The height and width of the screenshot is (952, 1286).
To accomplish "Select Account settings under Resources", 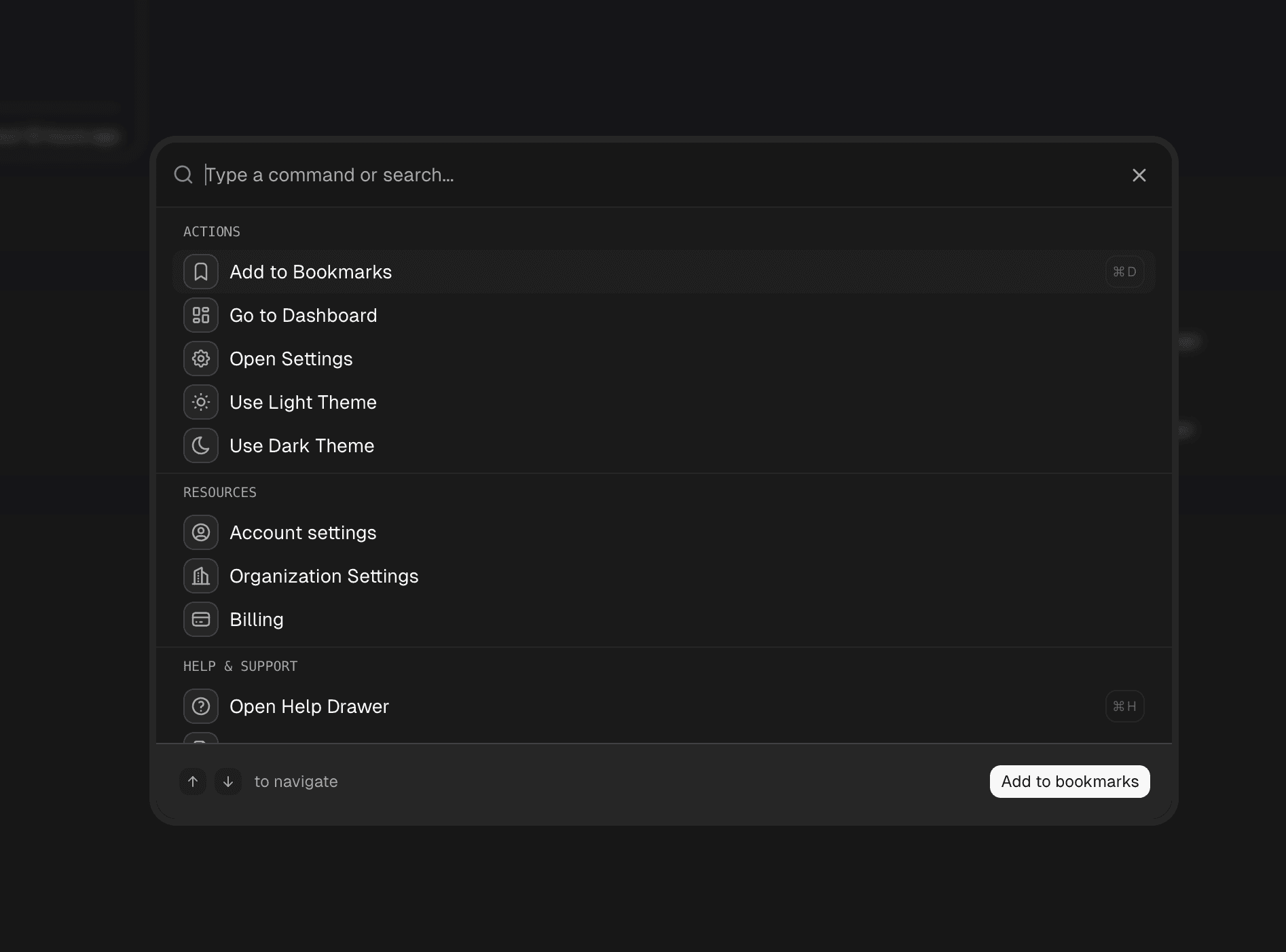I will tap(303, 532).
